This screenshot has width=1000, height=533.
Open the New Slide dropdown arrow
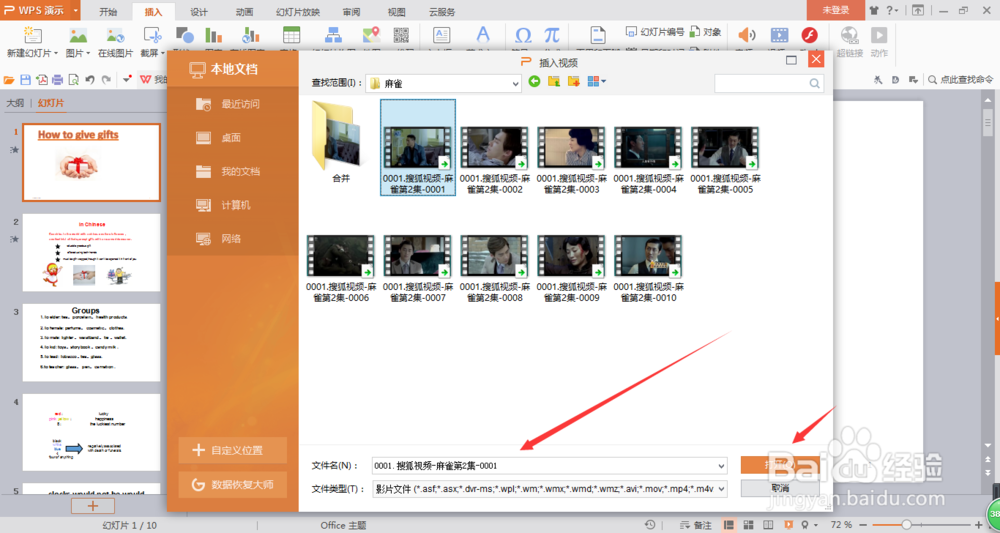click(56, 54)
